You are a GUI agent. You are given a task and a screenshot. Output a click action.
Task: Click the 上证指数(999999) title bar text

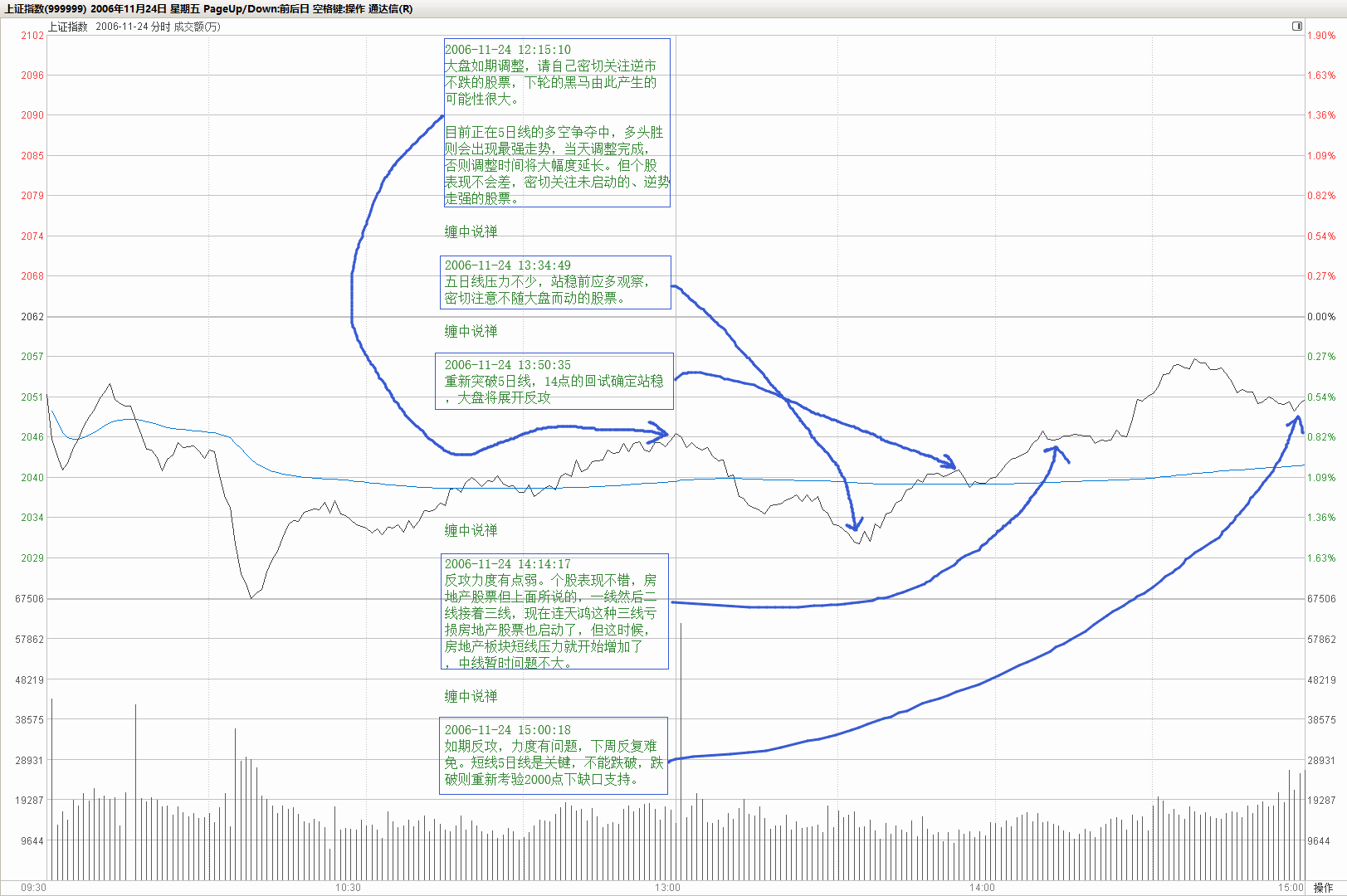(x=46, y=9)
